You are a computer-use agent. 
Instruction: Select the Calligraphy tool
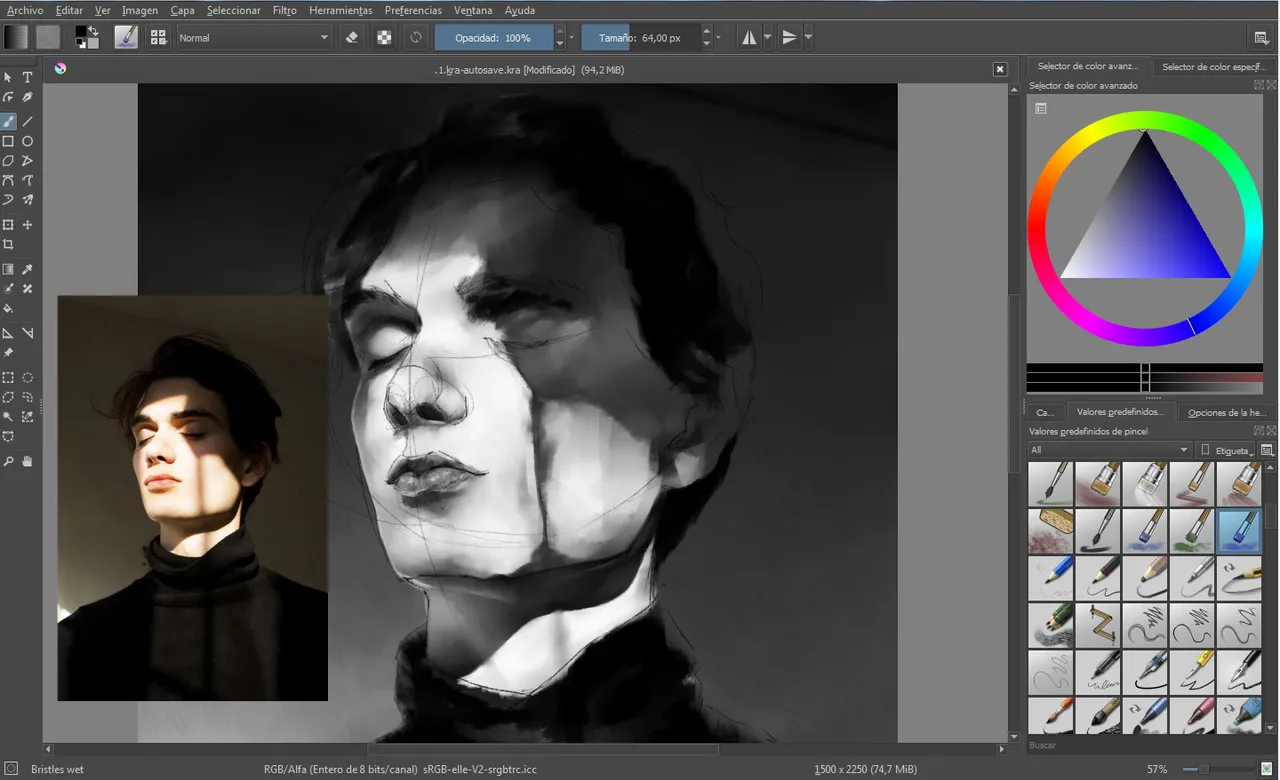click(x=28, y=97)
